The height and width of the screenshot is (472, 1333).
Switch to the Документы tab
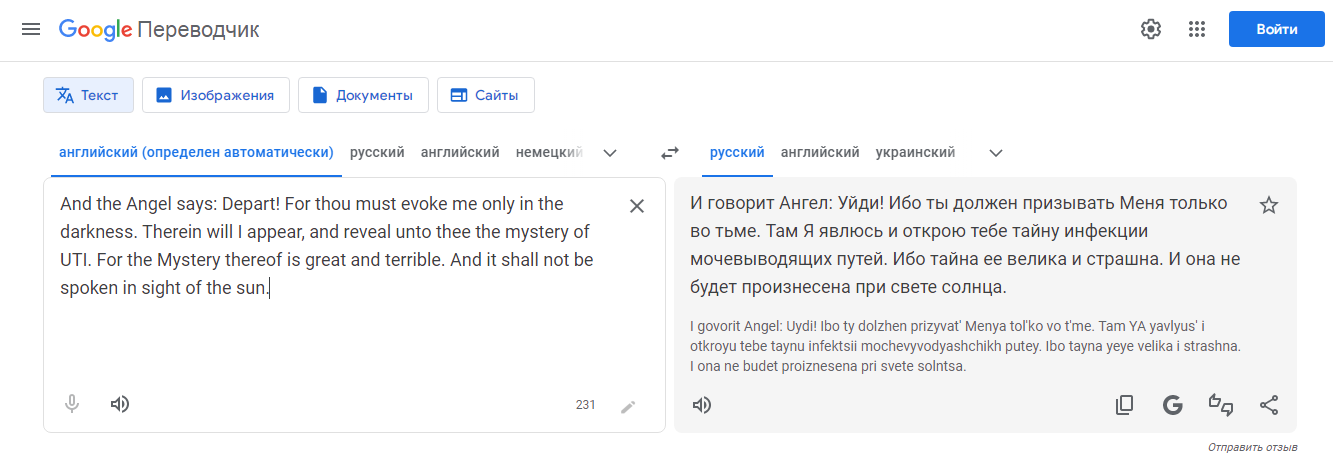coord(363,95)
